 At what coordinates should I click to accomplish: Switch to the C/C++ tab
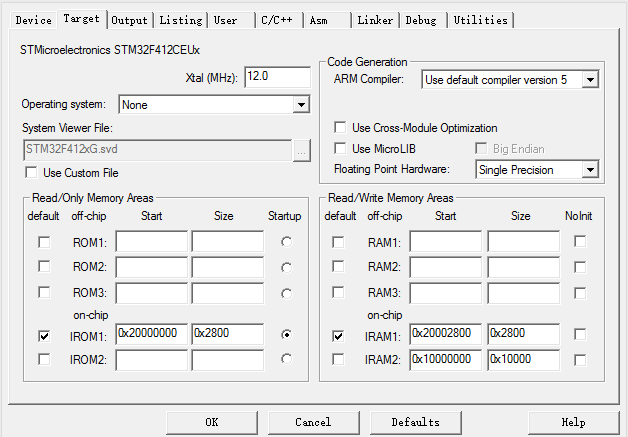pyautogui.click(x=279, y=20)
